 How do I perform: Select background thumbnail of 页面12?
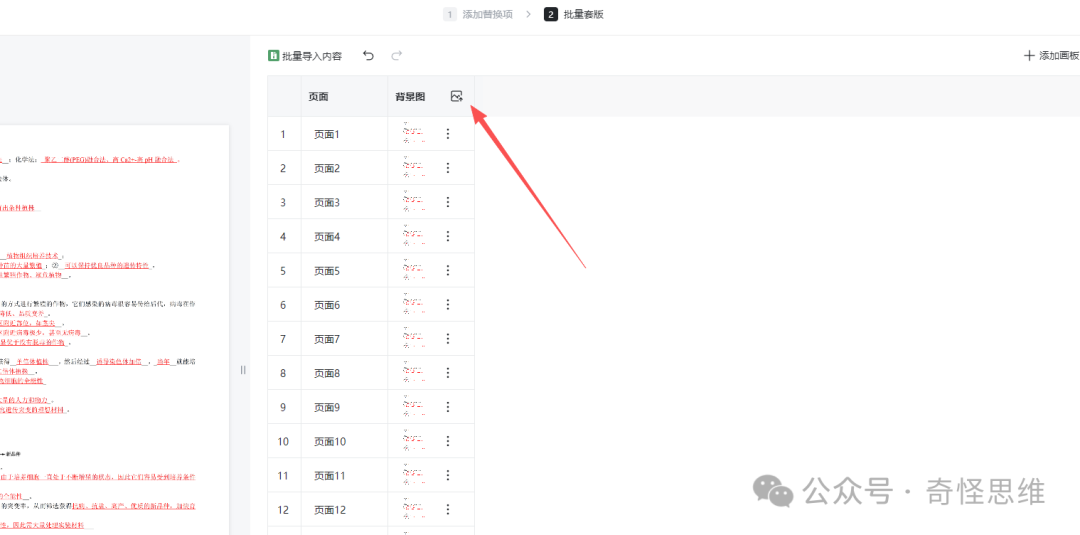(414, 510)
